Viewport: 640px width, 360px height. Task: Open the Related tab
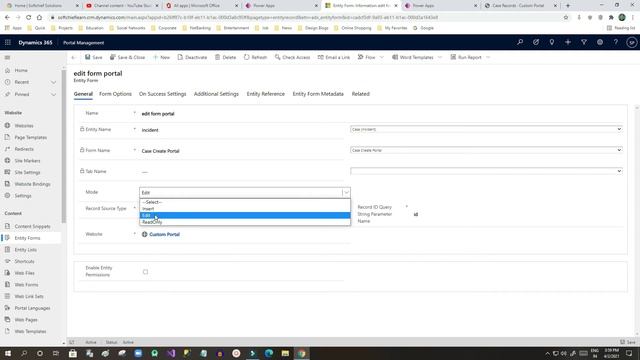(361, 94)
